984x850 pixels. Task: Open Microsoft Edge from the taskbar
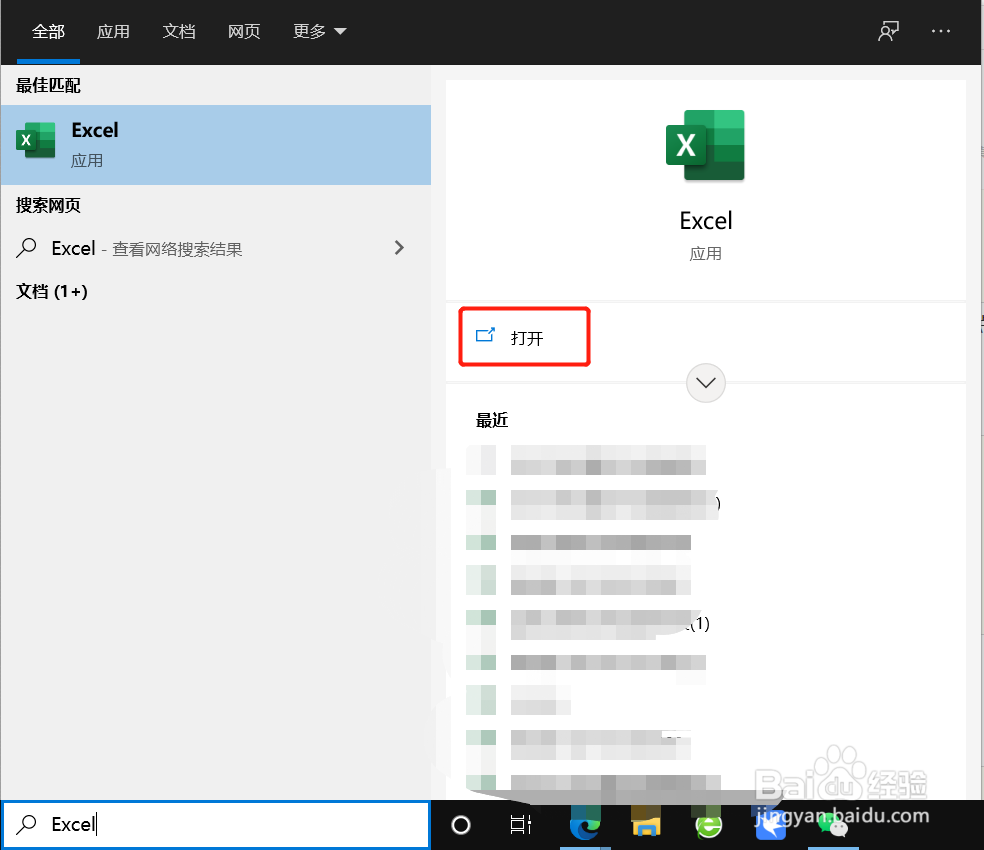[584, 825]
